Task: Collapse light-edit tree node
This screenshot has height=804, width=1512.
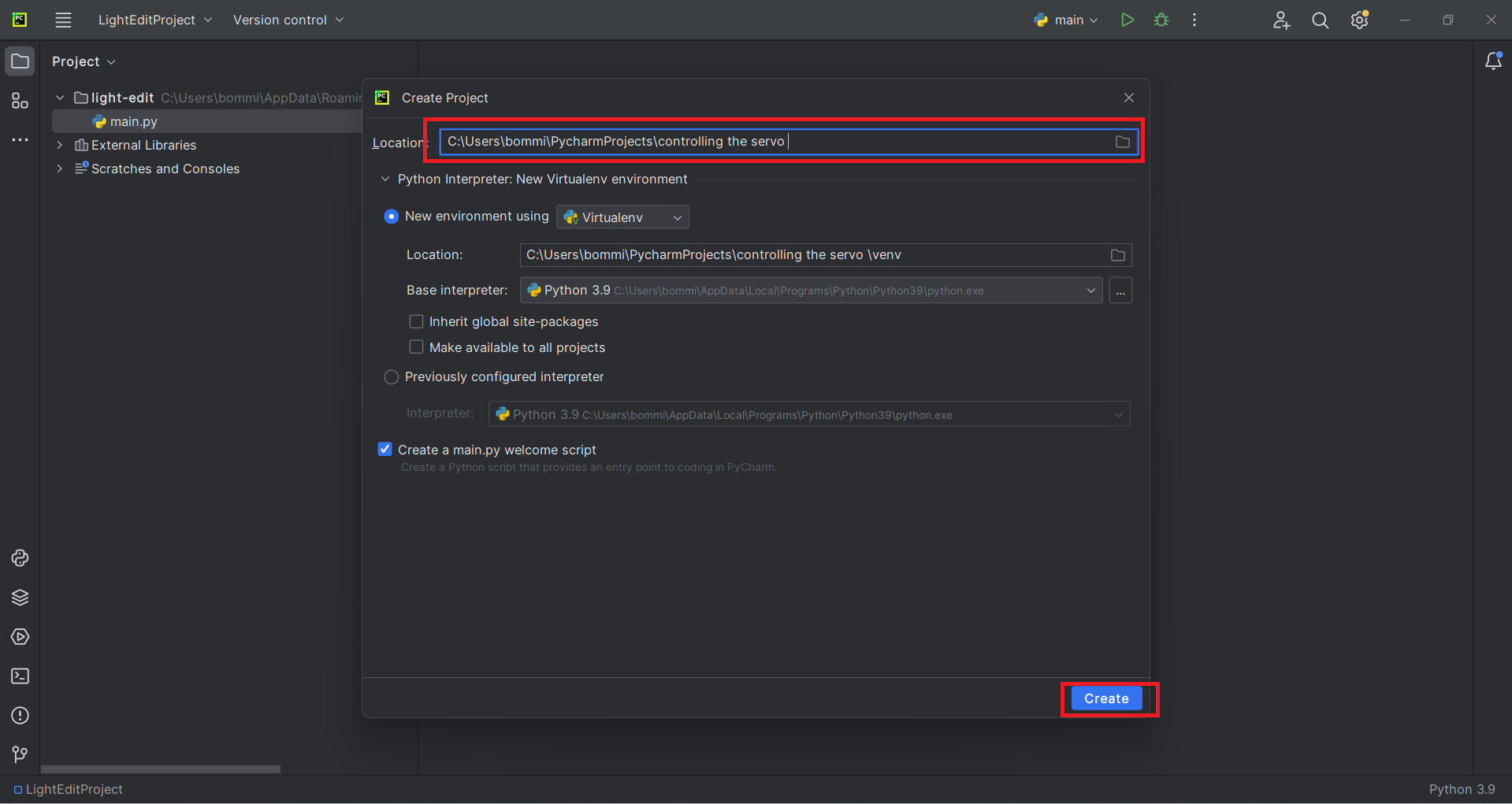Action: click(59, 98)
